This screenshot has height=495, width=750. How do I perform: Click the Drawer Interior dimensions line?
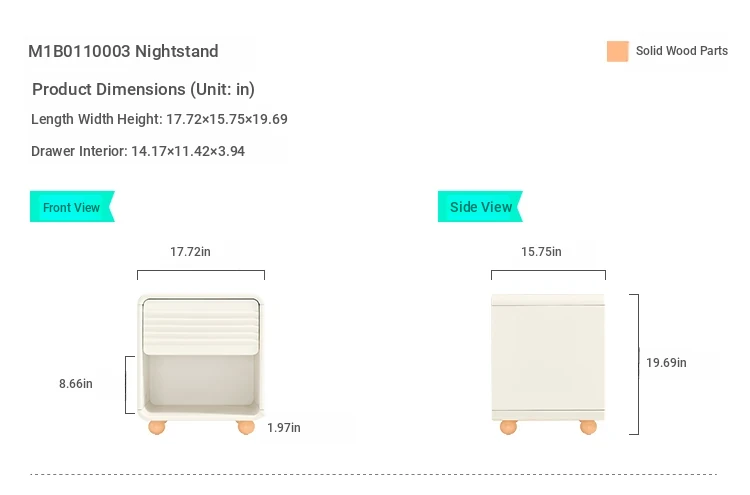click(138, 151)
